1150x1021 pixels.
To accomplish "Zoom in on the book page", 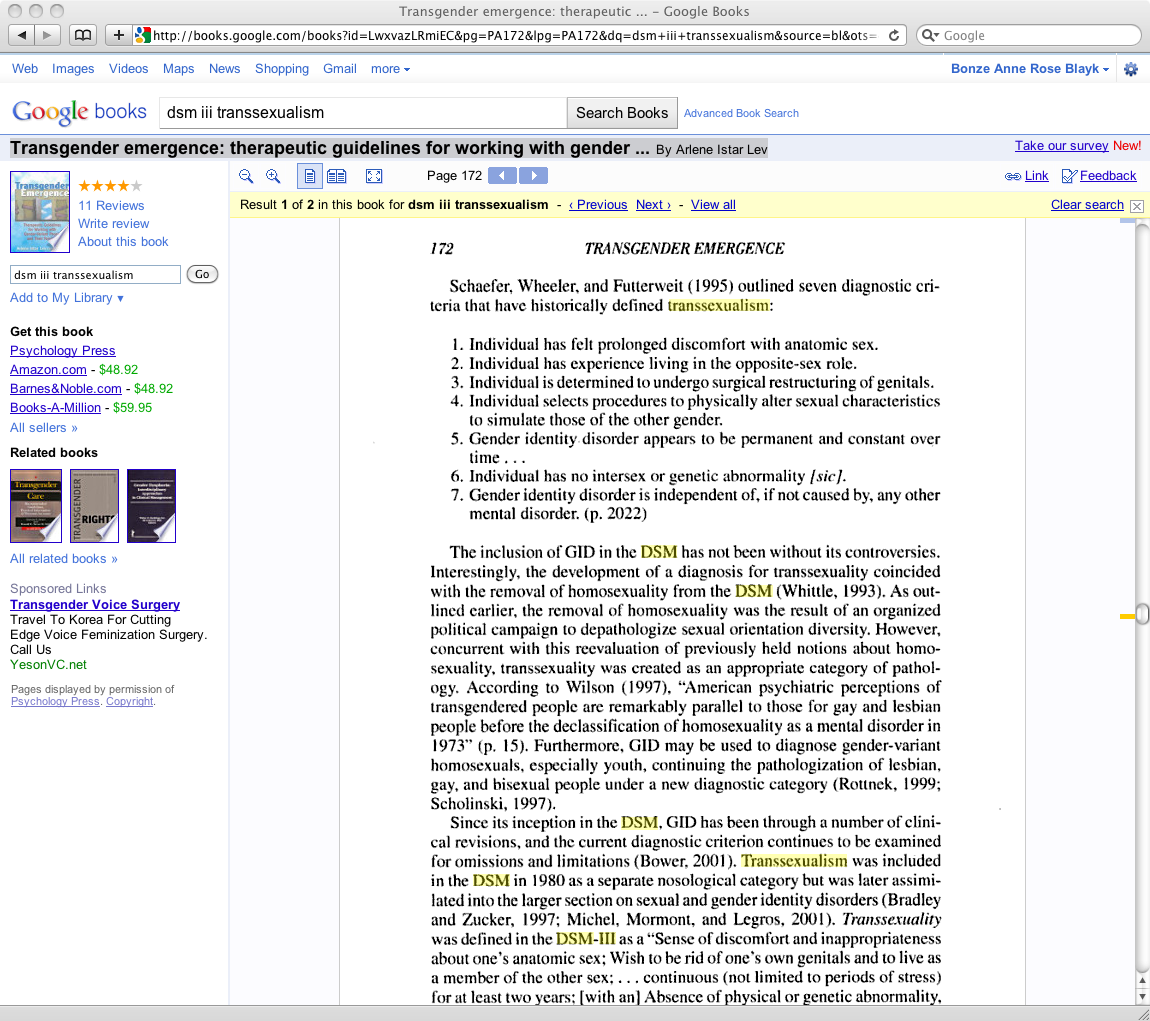I will click(x=272, y=176).
